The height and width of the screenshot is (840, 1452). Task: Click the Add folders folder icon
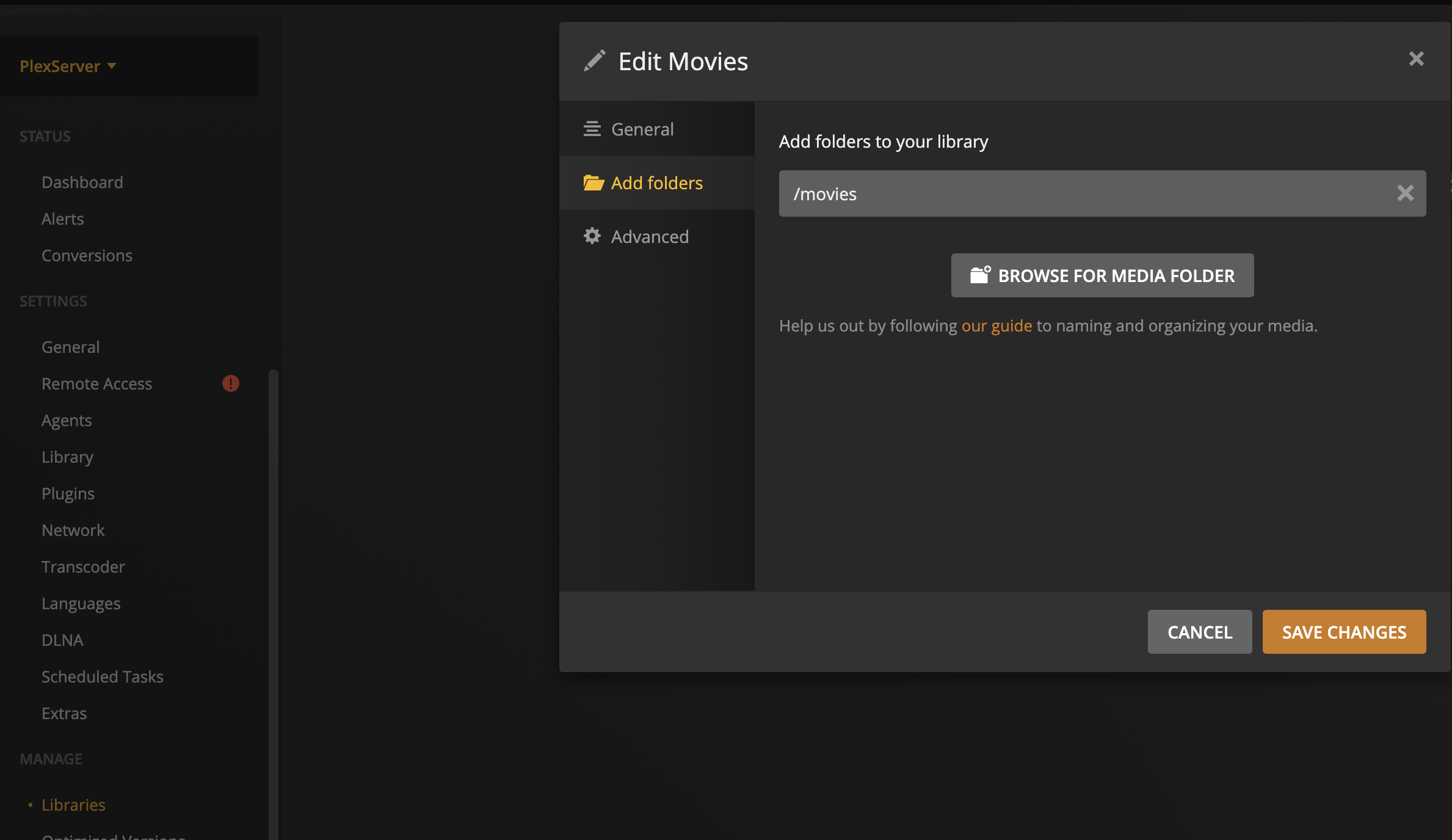(593, 183)
